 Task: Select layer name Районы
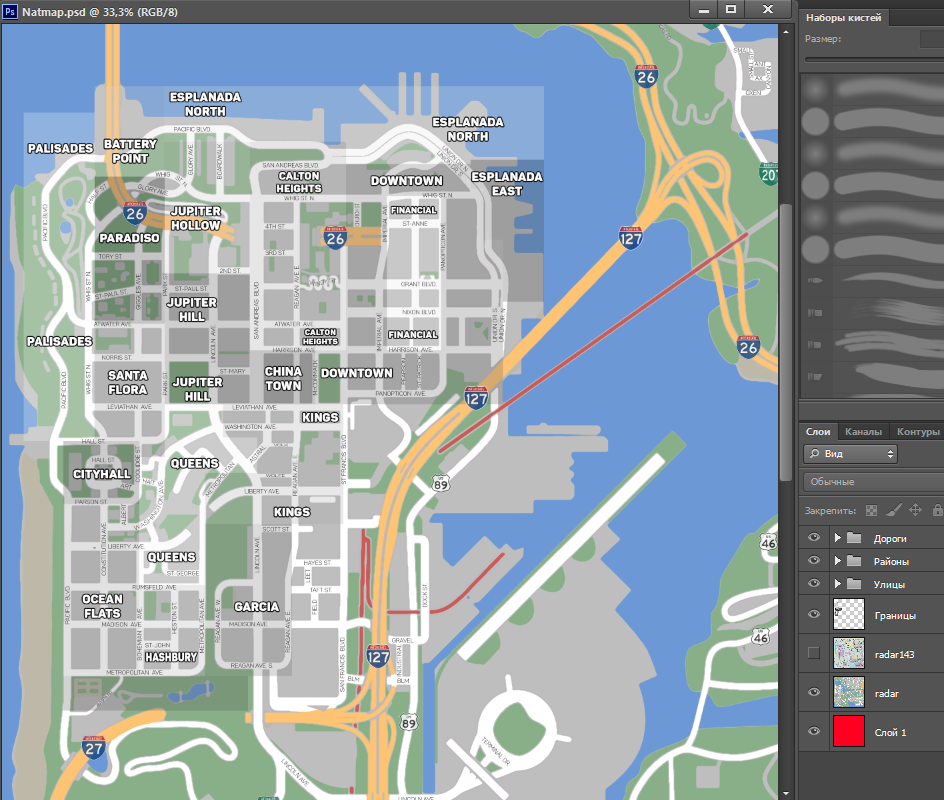point(891,561)
